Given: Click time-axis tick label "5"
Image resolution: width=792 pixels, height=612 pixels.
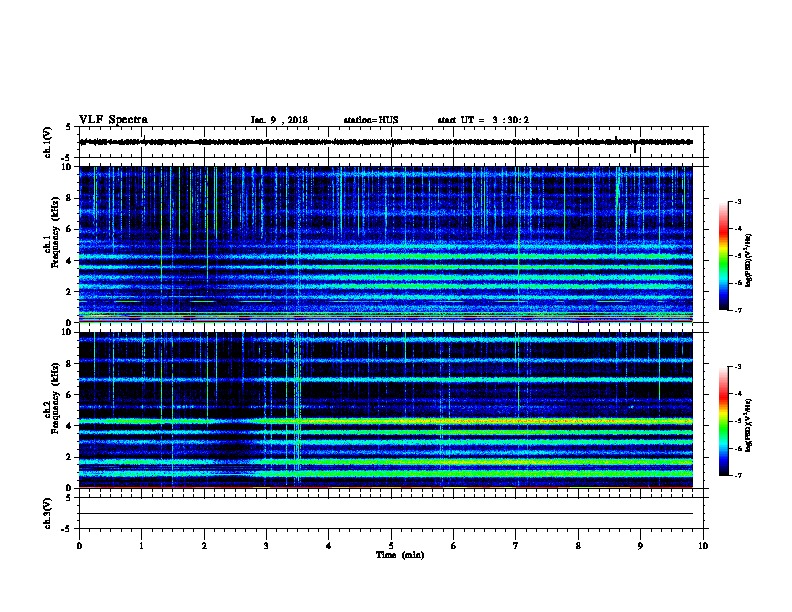Looking at the screenshot, I should tap(391, 546).
